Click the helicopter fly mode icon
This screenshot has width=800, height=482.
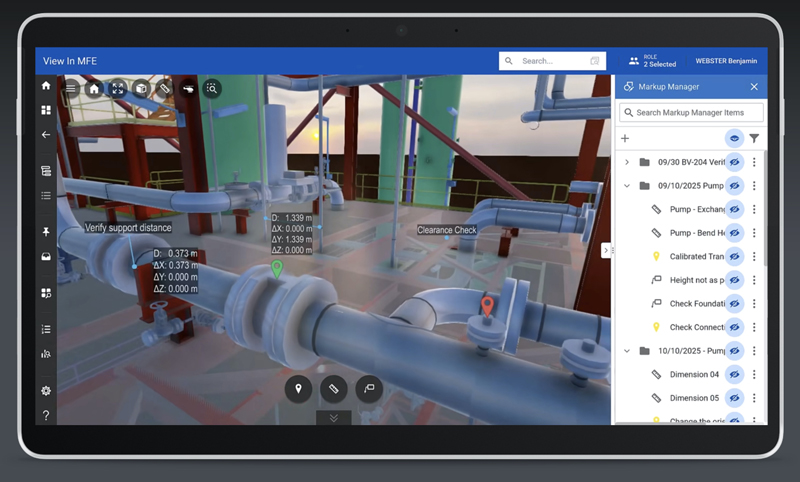pos(188,88)
